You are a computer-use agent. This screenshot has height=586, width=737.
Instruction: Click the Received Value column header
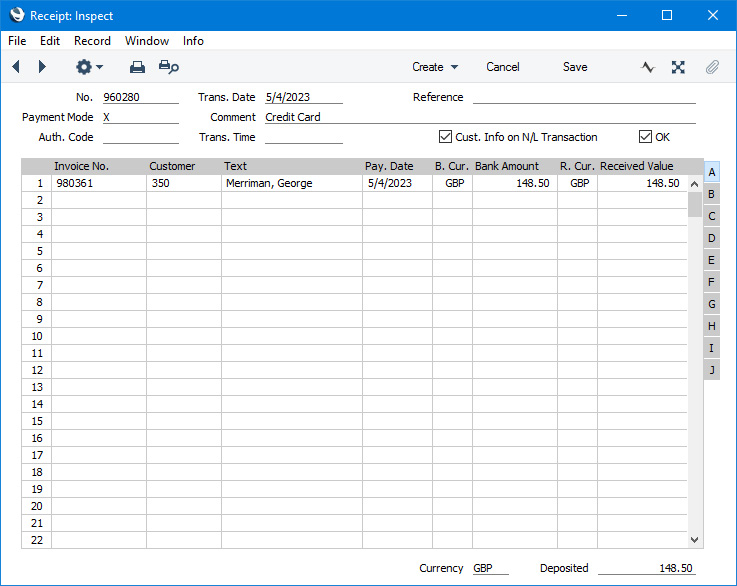click(636, 166)
